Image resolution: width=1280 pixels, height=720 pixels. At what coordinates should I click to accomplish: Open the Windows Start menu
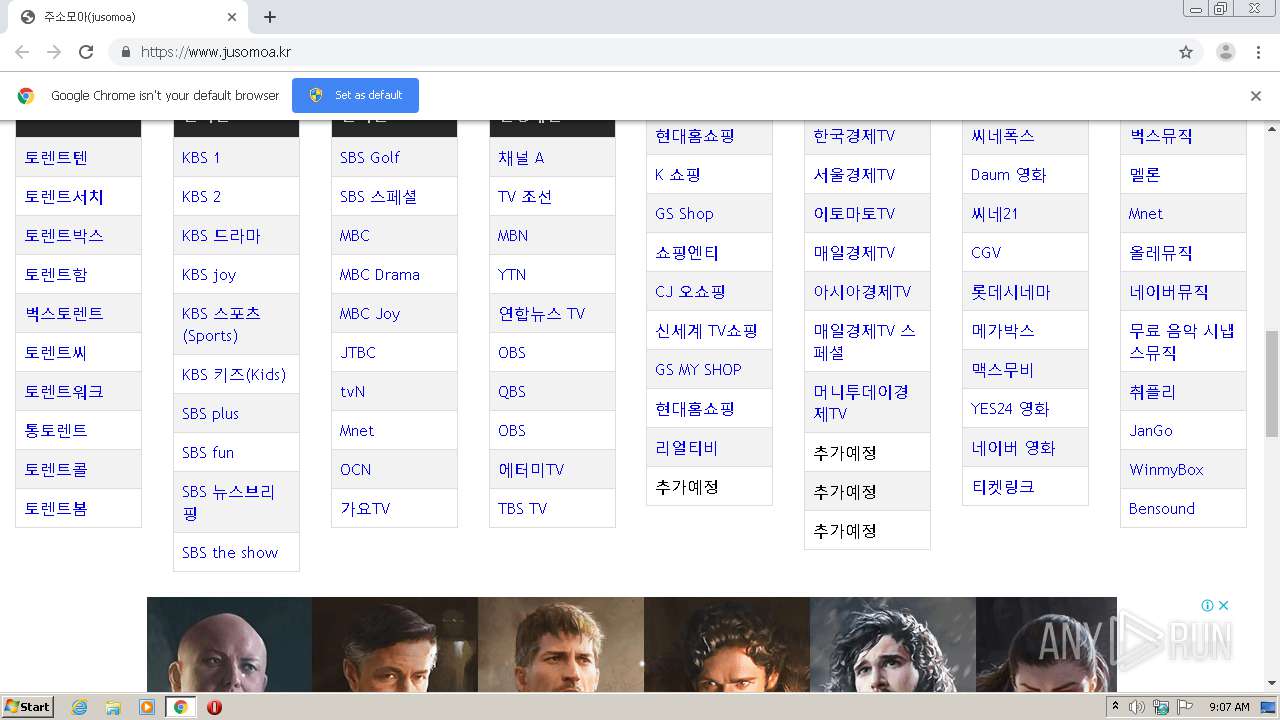click(x=27, y=707)
